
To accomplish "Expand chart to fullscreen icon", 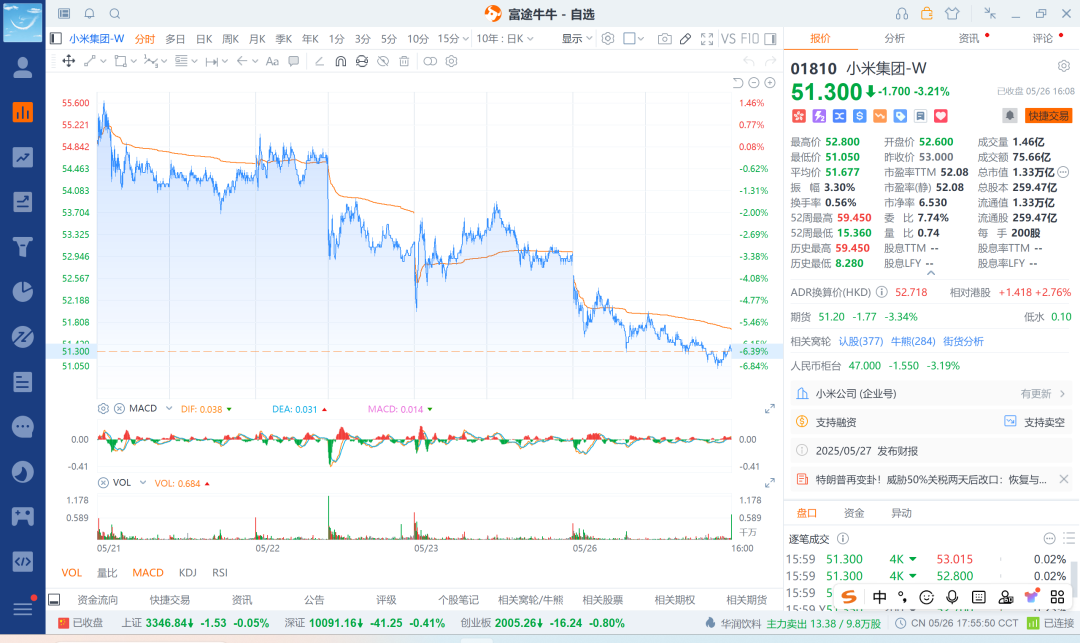I will coord(707,39).
